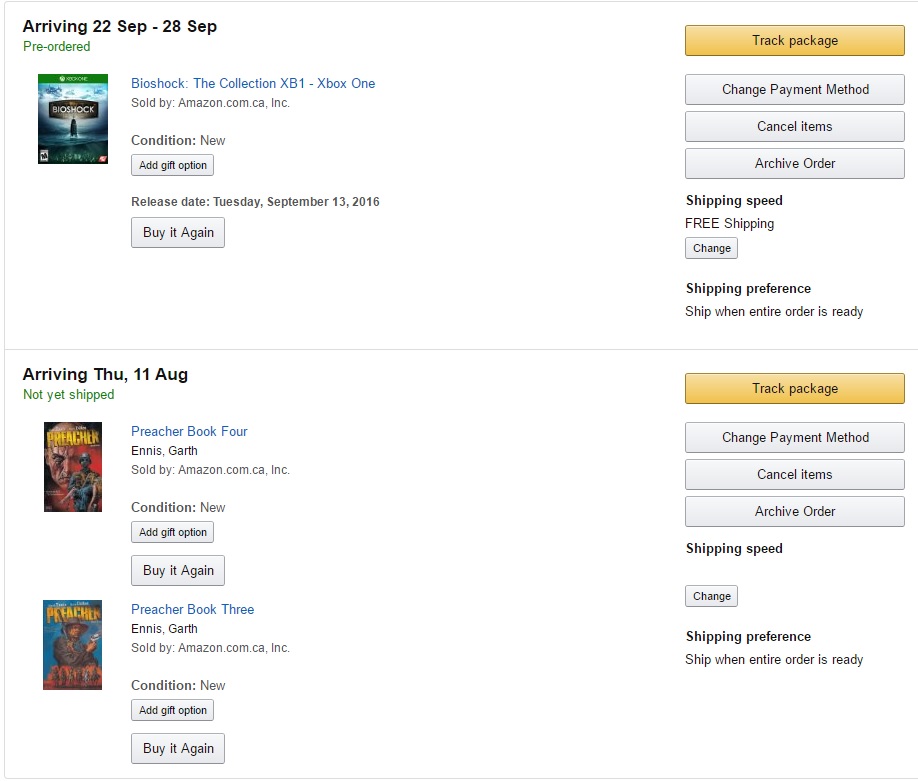Open Preacher Book Three cover image

point(72,645)
